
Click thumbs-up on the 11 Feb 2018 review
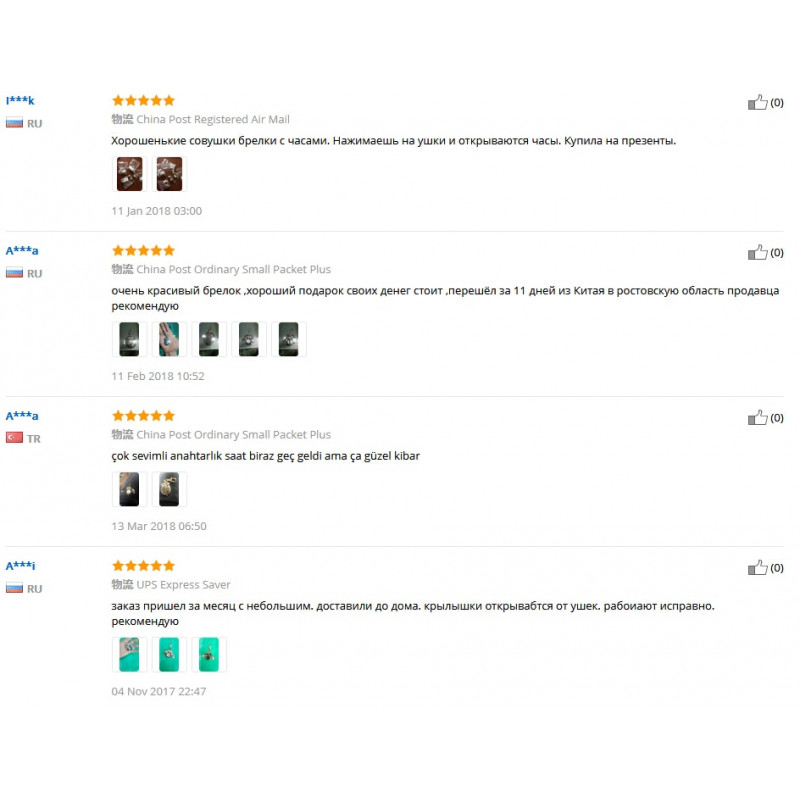[758, 252]
